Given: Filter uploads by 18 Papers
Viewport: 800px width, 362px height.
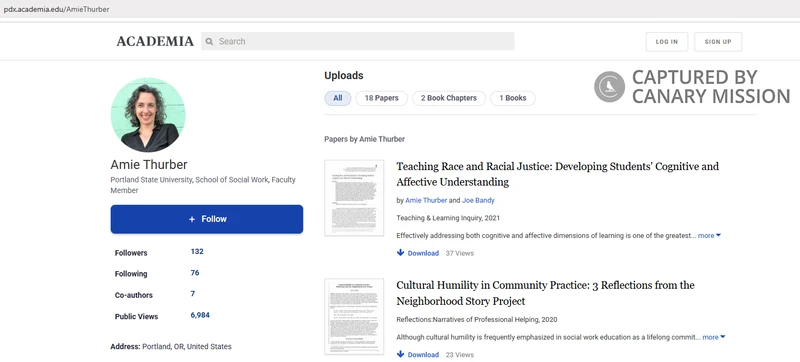Looking at the screenshot, I should (382, 98).
